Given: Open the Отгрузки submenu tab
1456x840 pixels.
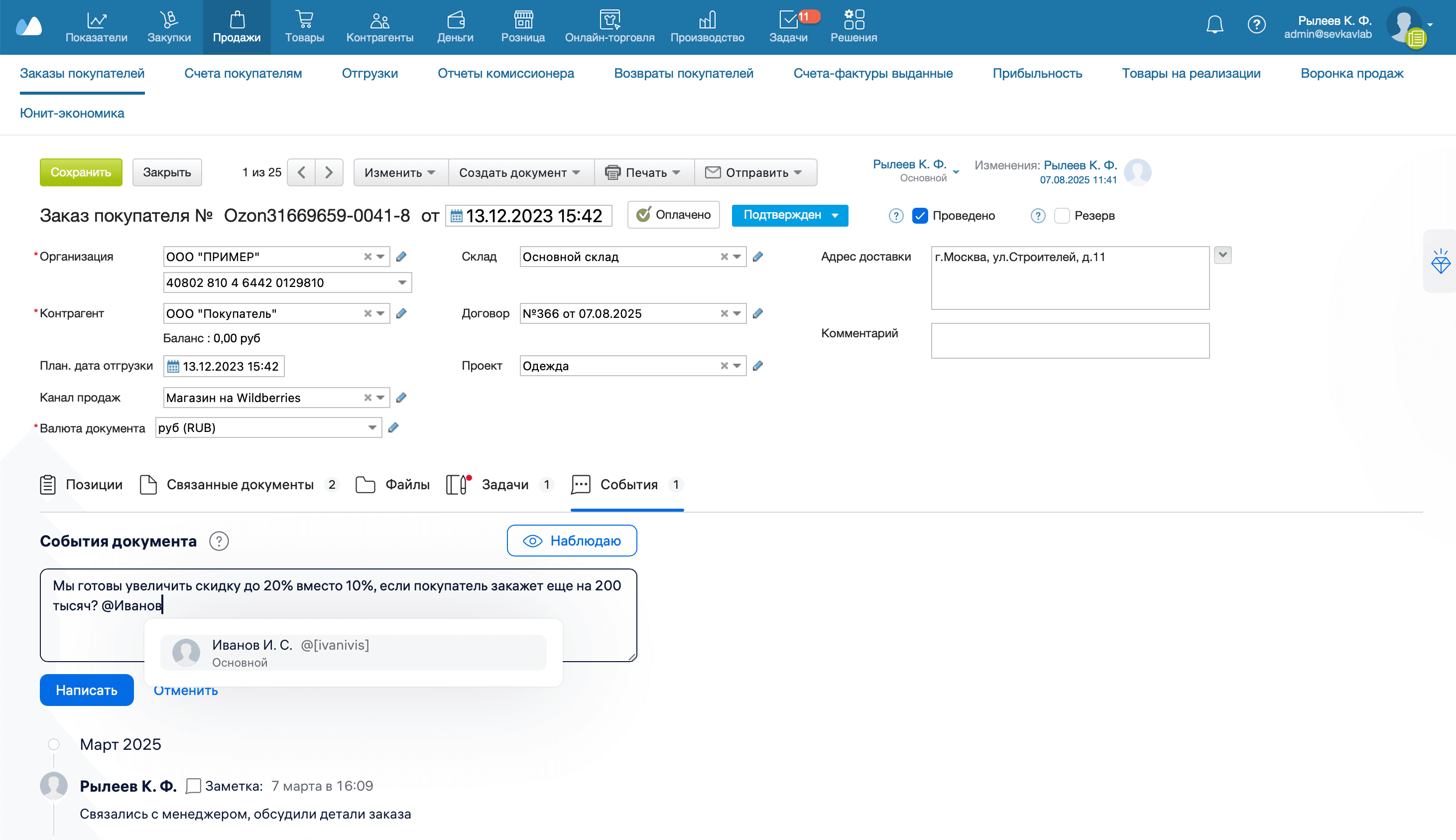Looking at the screenshot, I should coord(369,73).
